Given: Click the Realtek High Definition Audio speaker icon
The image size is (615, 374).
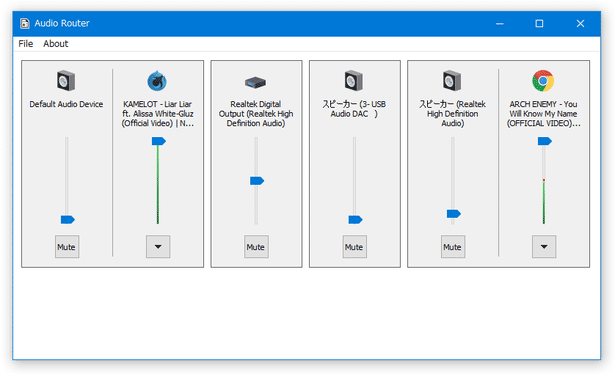Looking at the screenshot, I should click(x=452, y=81).
